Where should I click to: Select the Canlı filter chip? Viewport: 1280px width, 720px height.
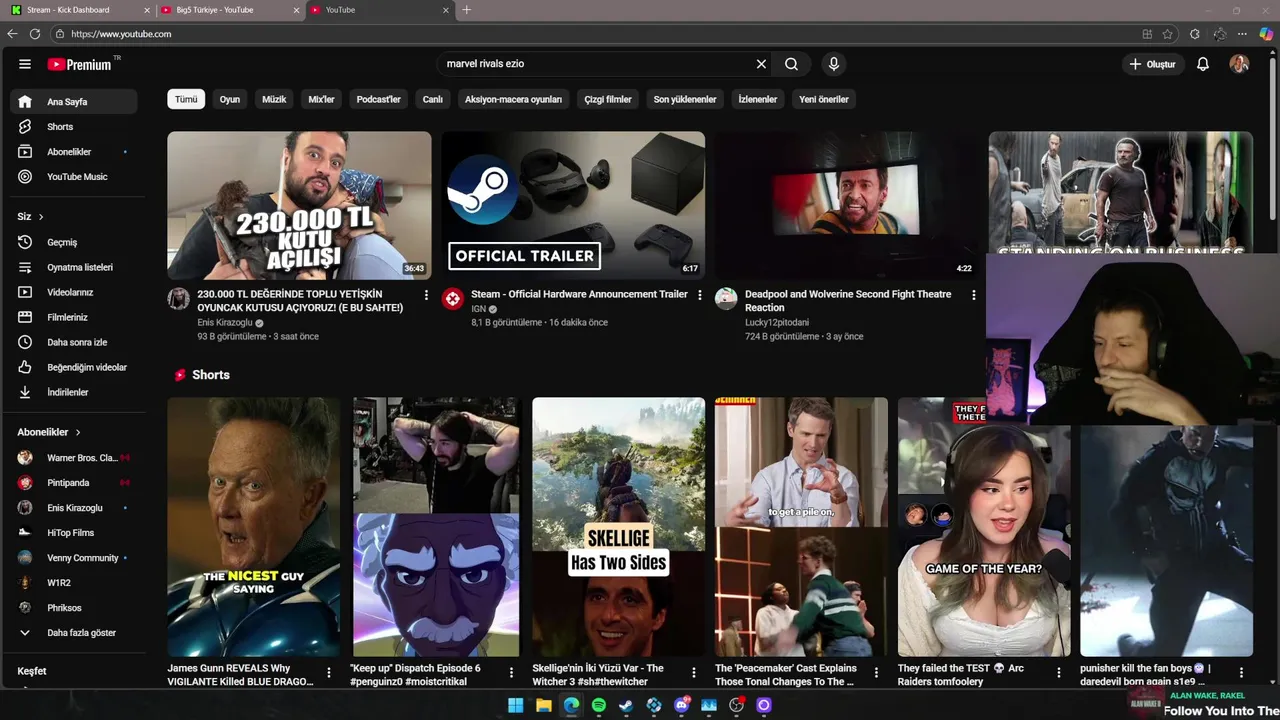point(432,99)
